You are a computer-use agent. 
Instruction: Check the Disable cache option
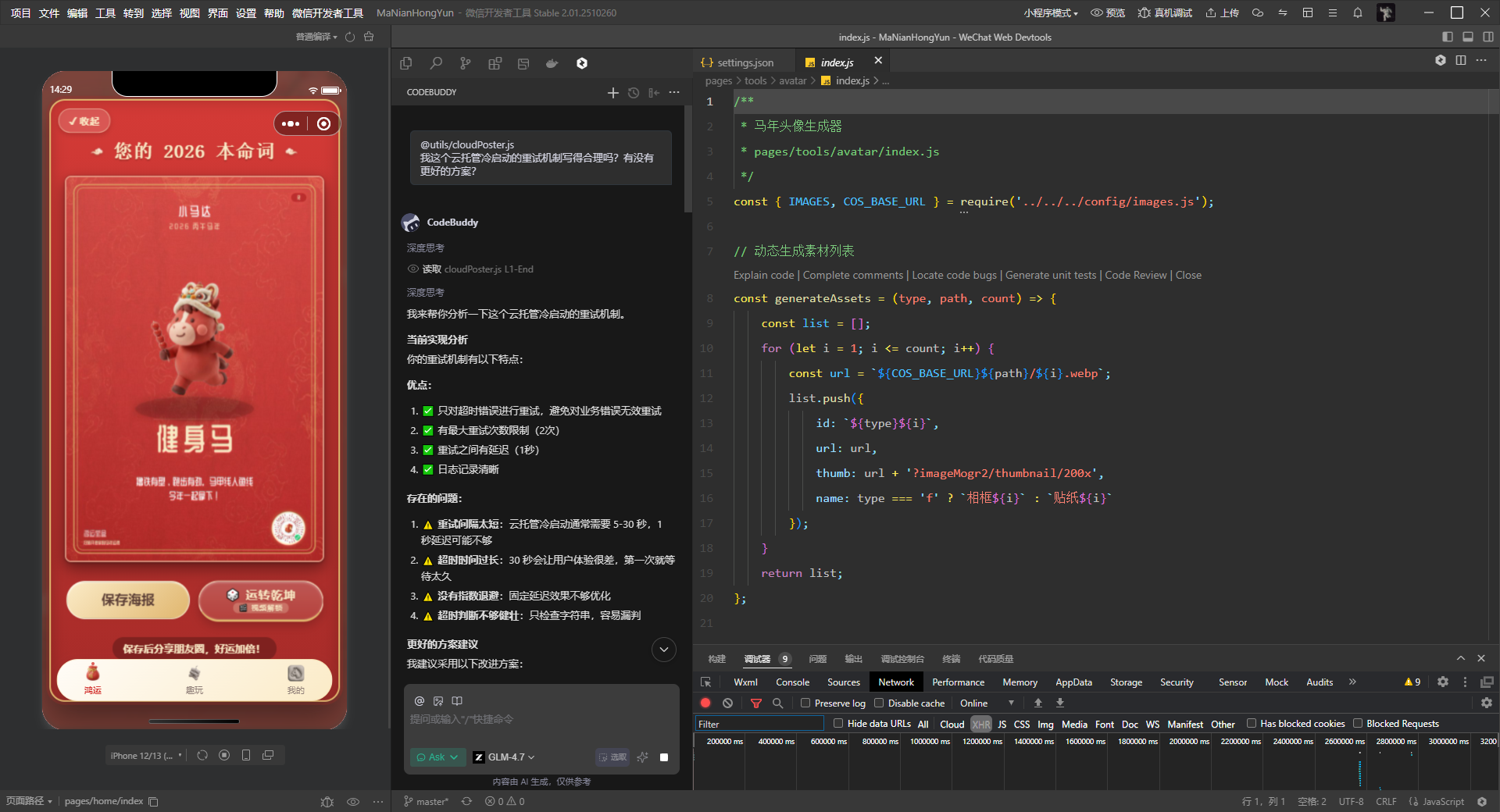pos(879,703)
